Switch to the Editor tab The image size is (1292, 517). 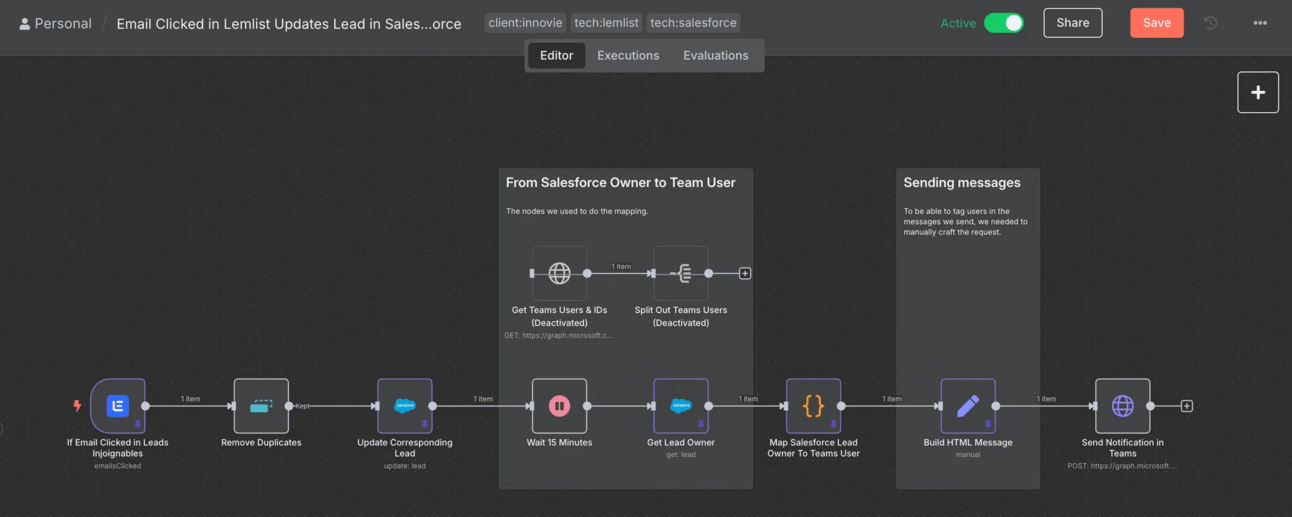tap(557, 55)
